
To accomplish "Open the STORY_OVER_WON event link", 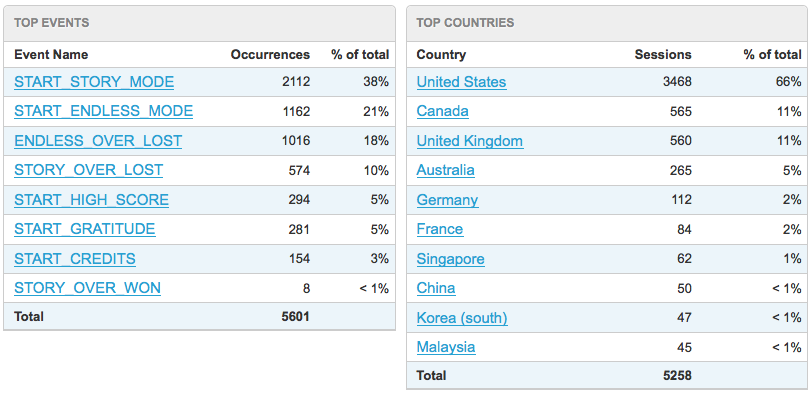I will (88, 288).
